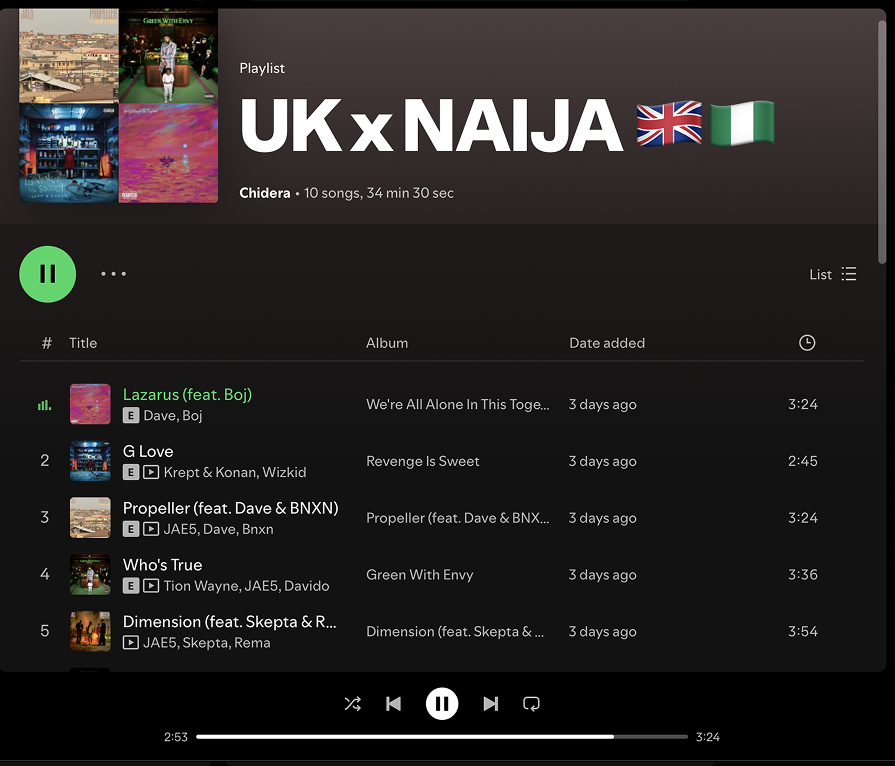Viewport: 895px width, 766px height.
Task: Click the music video icon on Who's True
Action: pyautogui.click(x=151, y=586)
